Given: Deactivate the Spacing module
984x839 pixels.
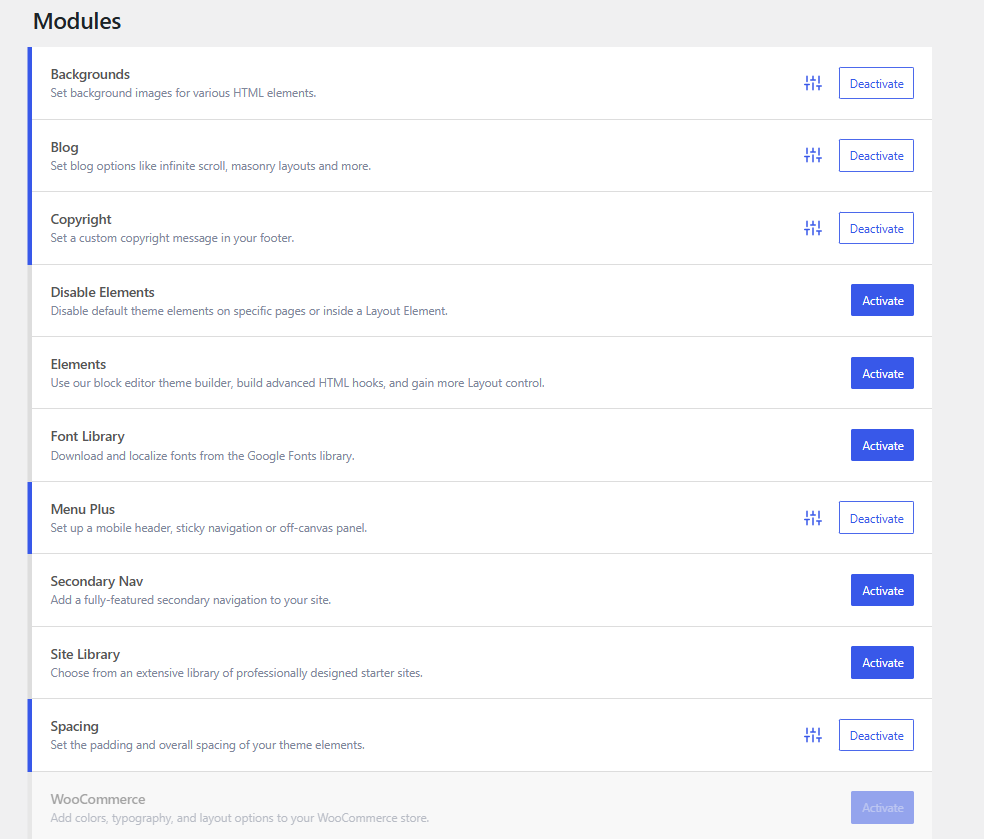Looking at the screenshot, I should click(876, 736).
